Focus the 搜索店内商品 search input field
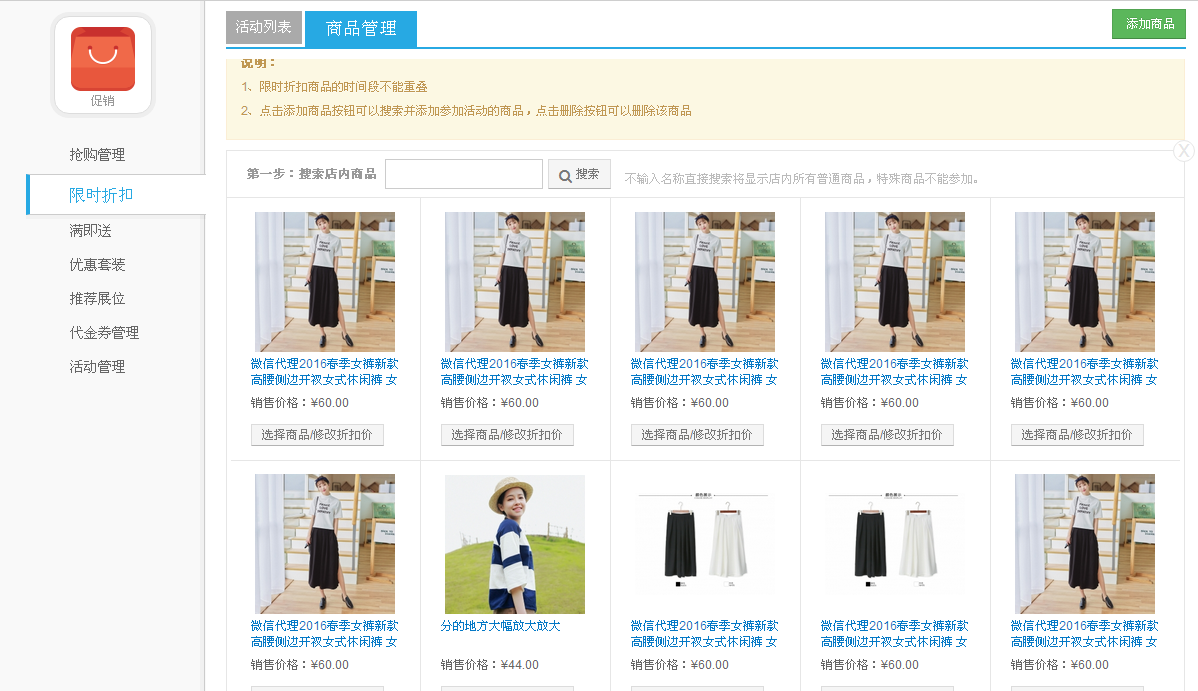The height and width of the screenshot is (691, 1198). point(464,174)
